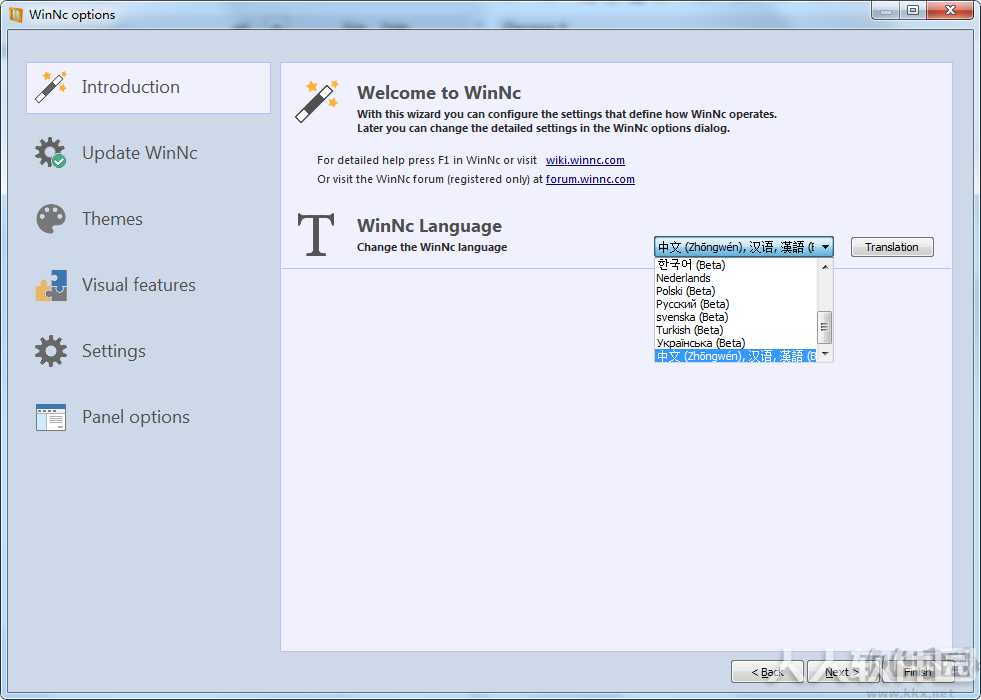Pick Polski (Beta) language
Viewport: 981px width, 700px height.
[x=735, y=291]
